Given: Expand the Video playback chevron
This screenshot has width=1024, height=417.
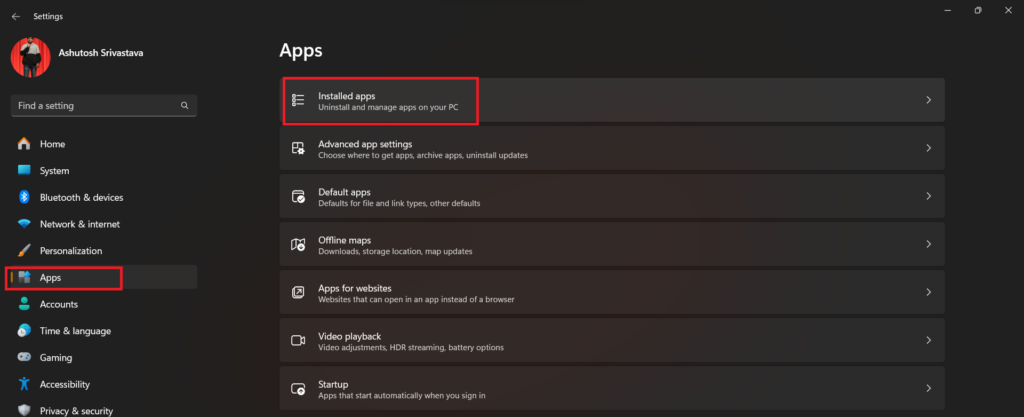Looking at the screenshot, I should coord(928,340).
